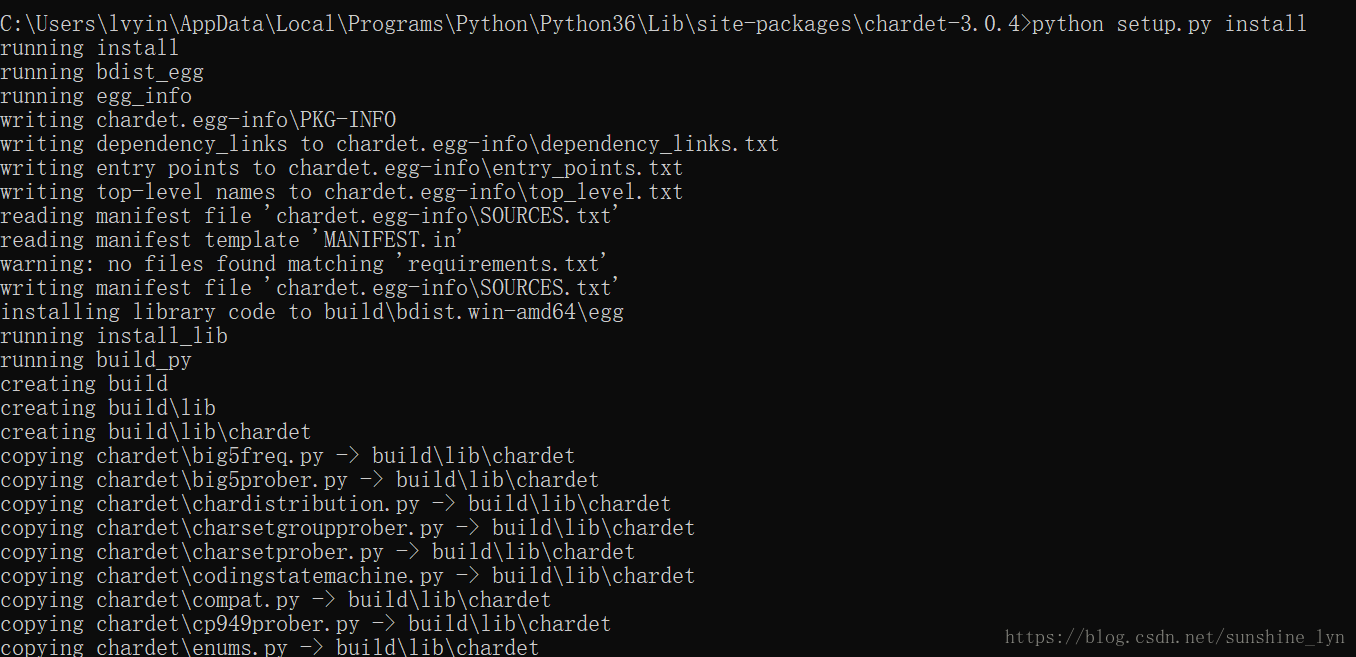Click the "reading manifest template 'MANIFEST.in'" line

pos(234,240)
